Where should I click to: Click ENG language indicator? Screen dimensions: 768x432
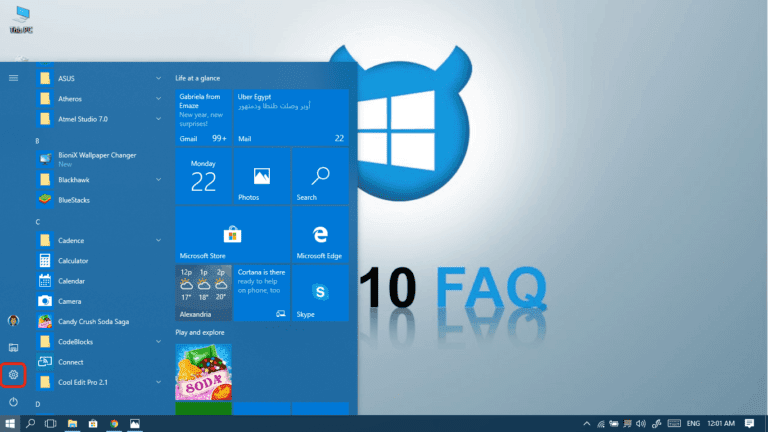pyautogui.click(x=693, y=424)
